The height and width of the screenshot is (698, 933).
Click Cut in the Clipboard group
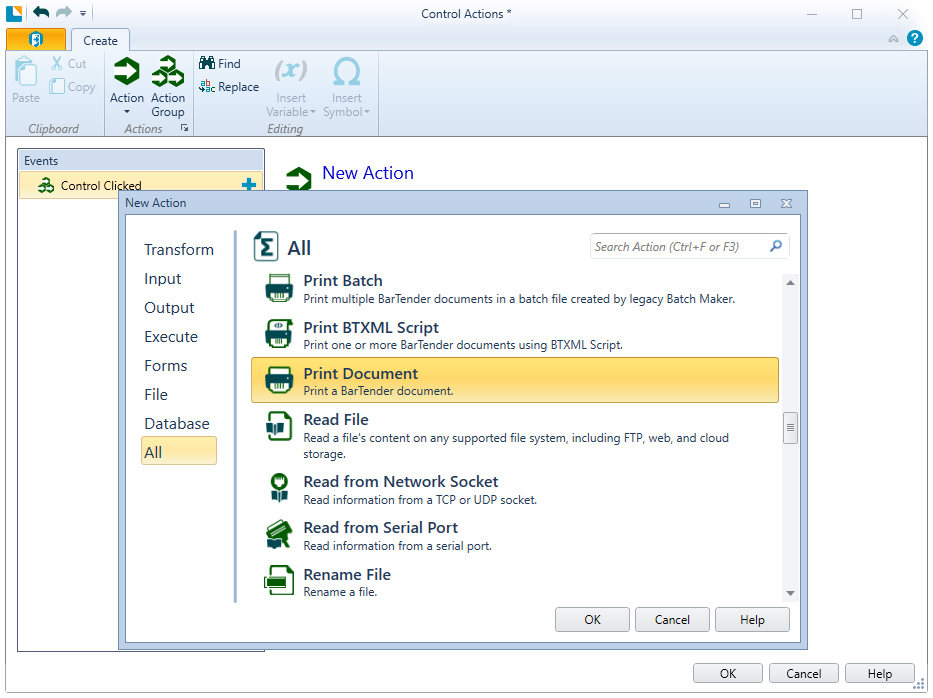point(70,64)
